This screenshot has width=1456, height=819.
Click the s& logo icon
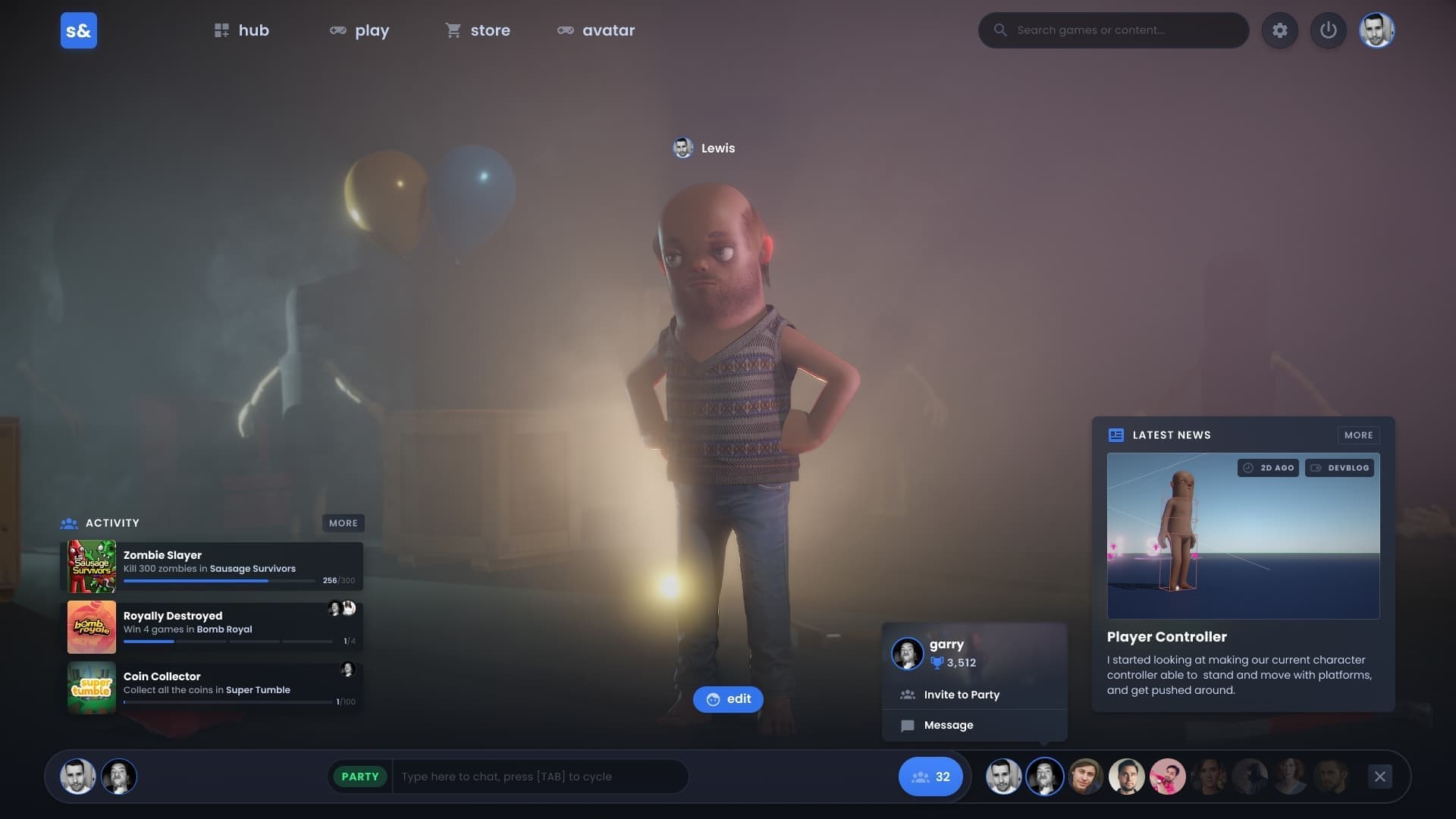79,30
